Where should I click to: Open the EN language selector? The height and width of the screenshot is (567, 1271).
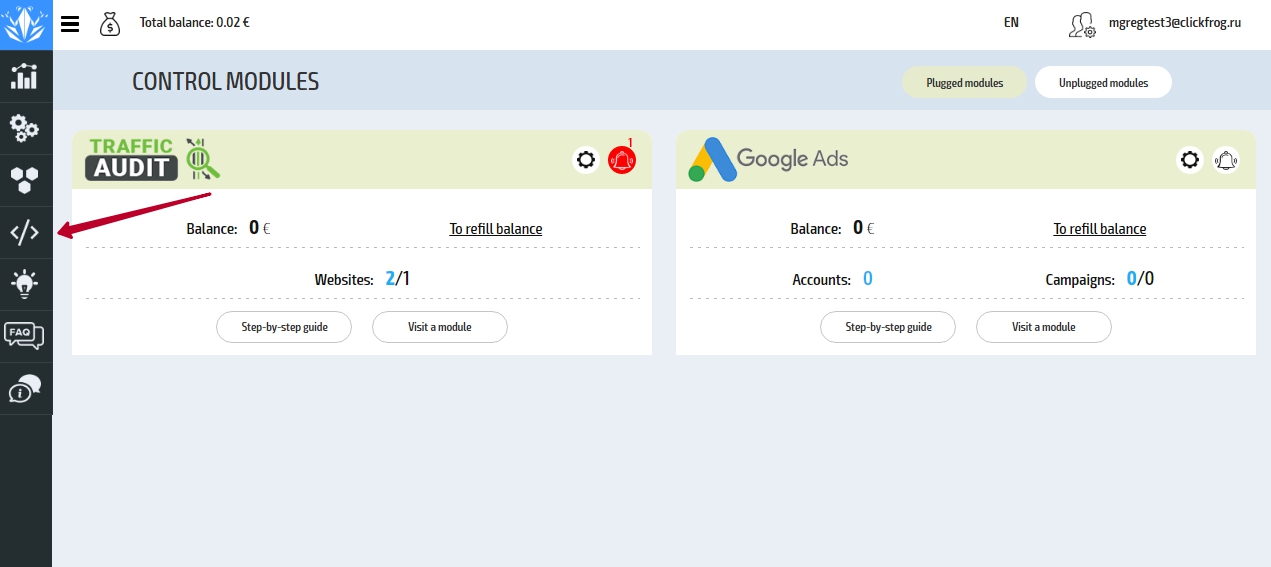[x=1011, y=22]
